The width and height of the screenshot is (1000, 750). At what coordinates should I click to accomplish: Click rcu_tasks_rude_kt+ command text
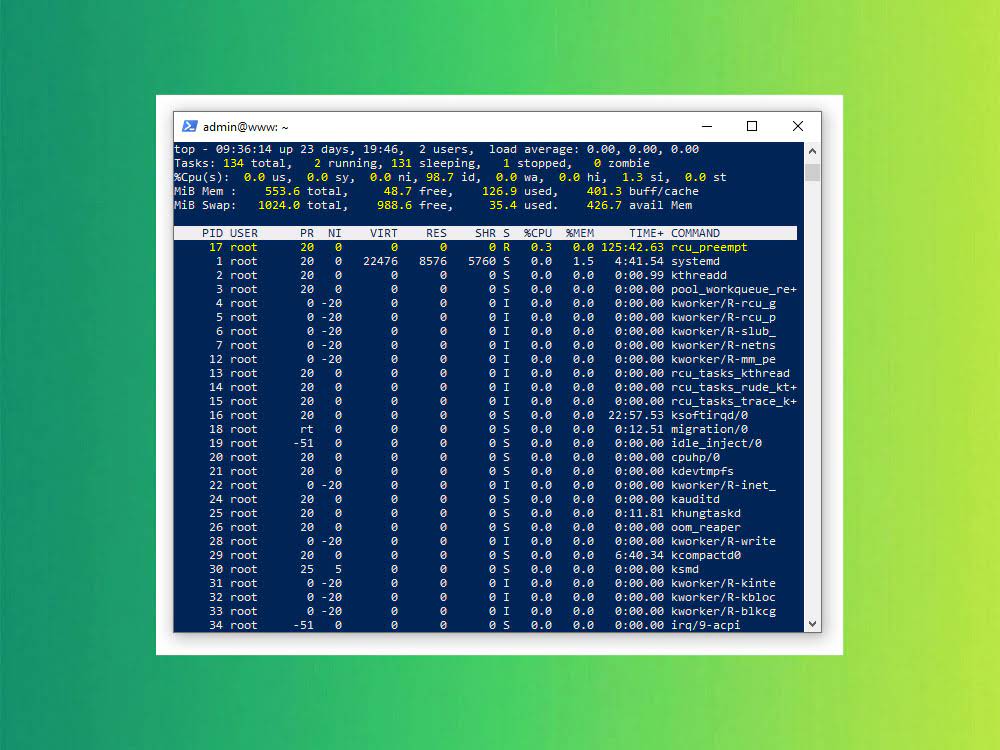click(x=734, y=388)
